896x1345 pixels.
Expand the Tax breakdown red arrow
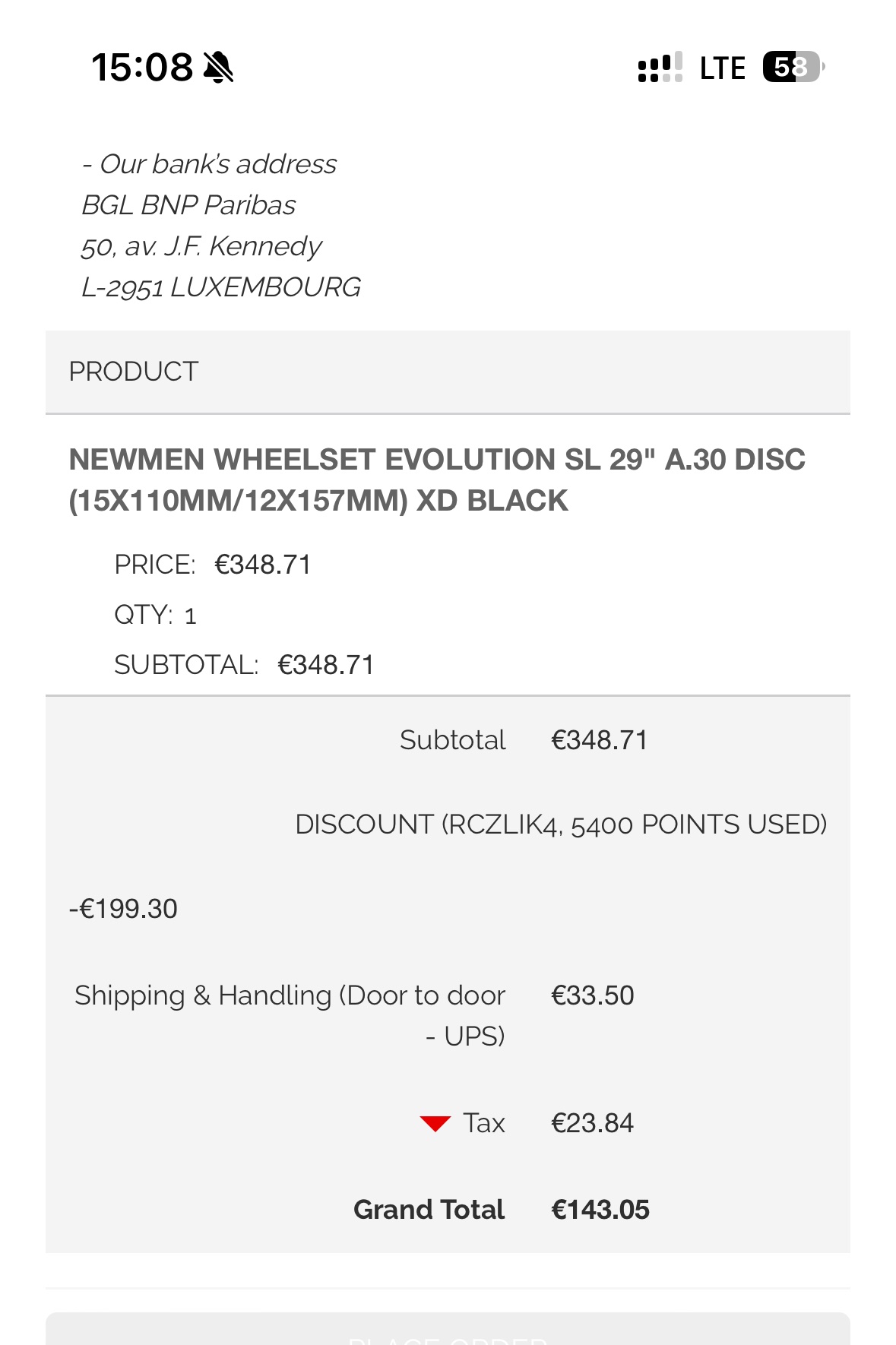click(435, 1123)
